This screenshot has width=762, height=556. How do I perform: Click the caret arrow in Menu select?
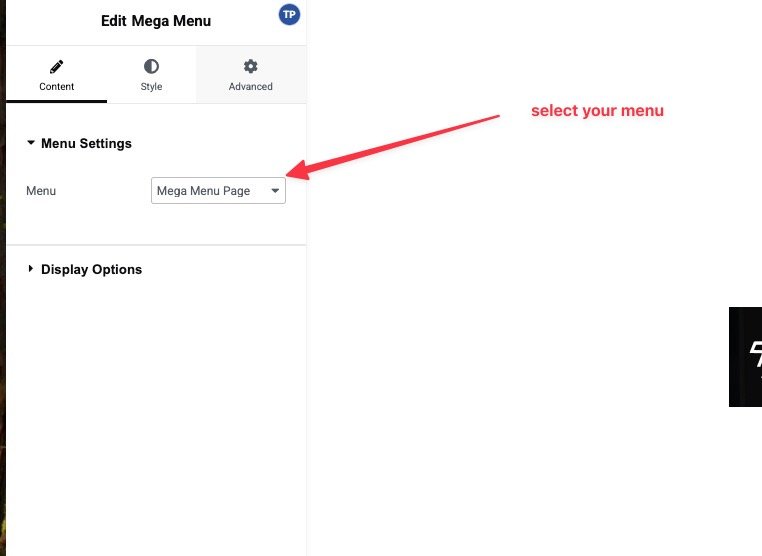tap(275, 190)
